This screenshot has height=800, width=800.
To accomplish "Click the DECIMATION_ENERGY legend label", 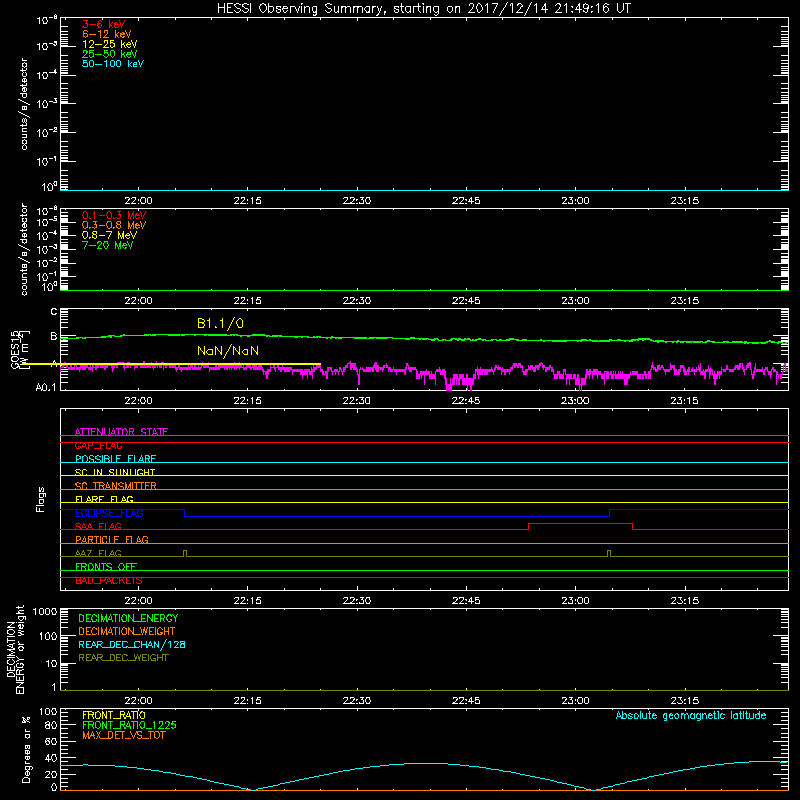I will tap(128, 618).
